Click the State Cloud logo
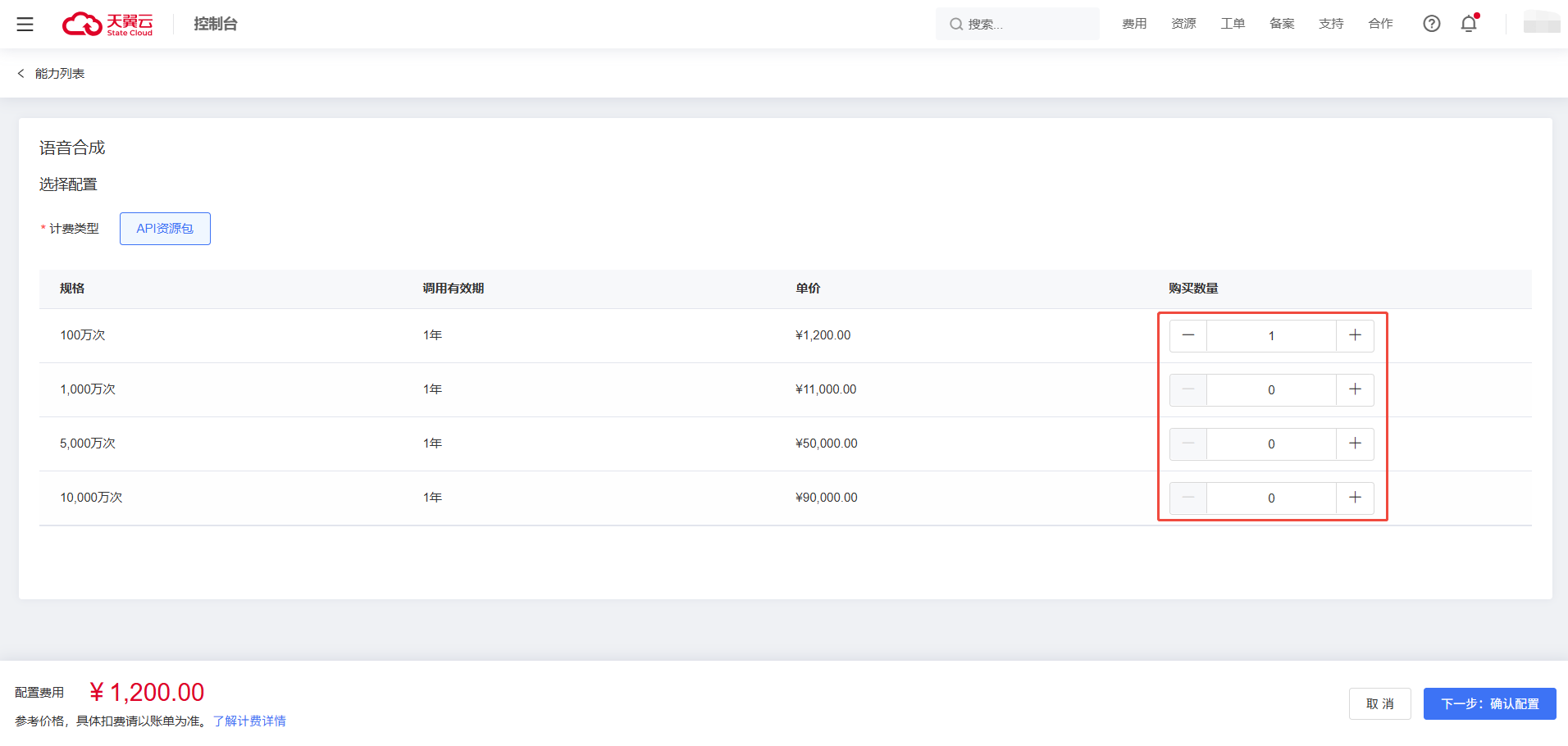Viewport: 1568px width, 746px height. tap(107, 25)
